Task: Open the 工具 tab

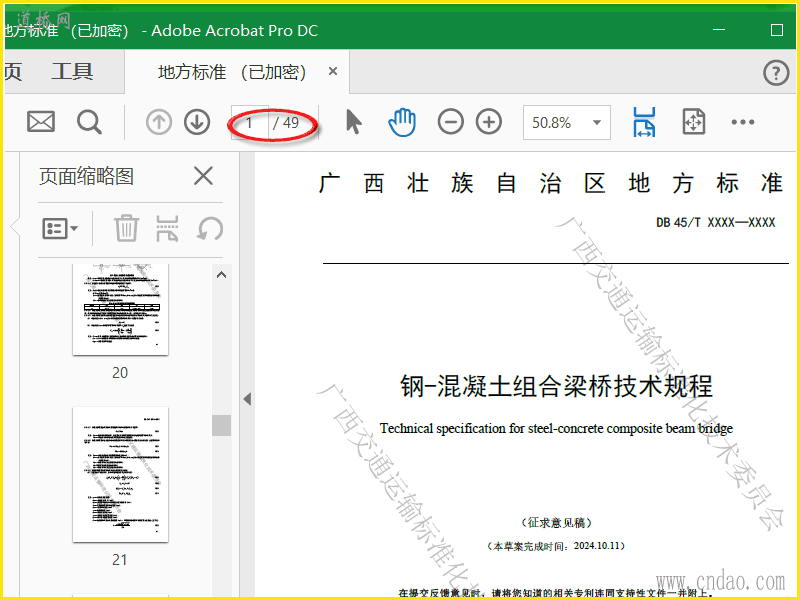Action: click(x=72, y=71)
